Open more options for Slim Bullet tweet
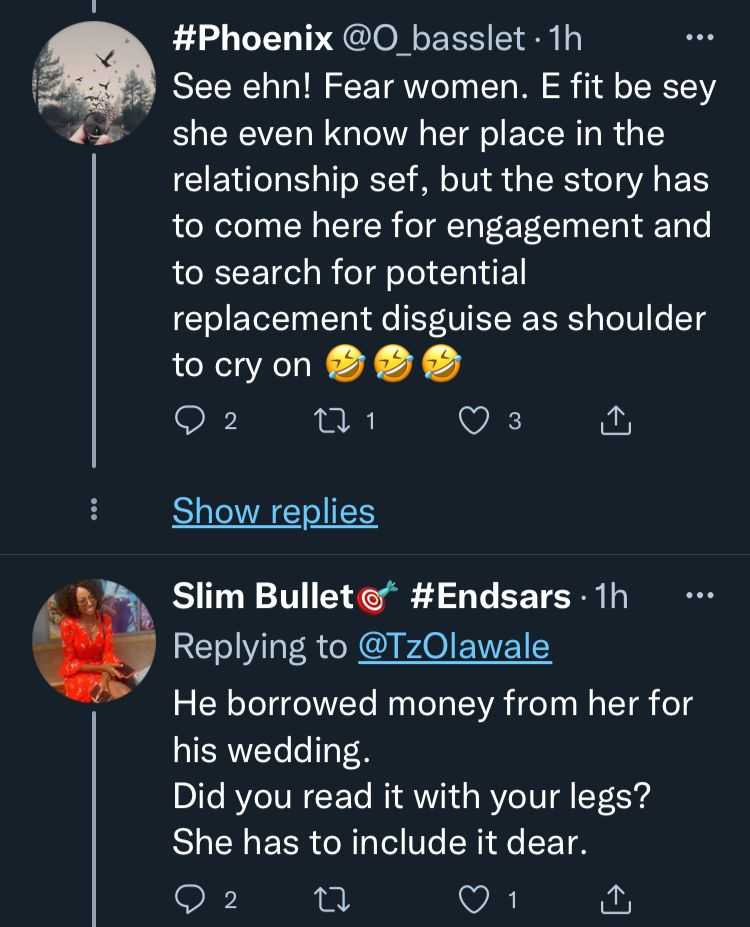 point(698,597)
